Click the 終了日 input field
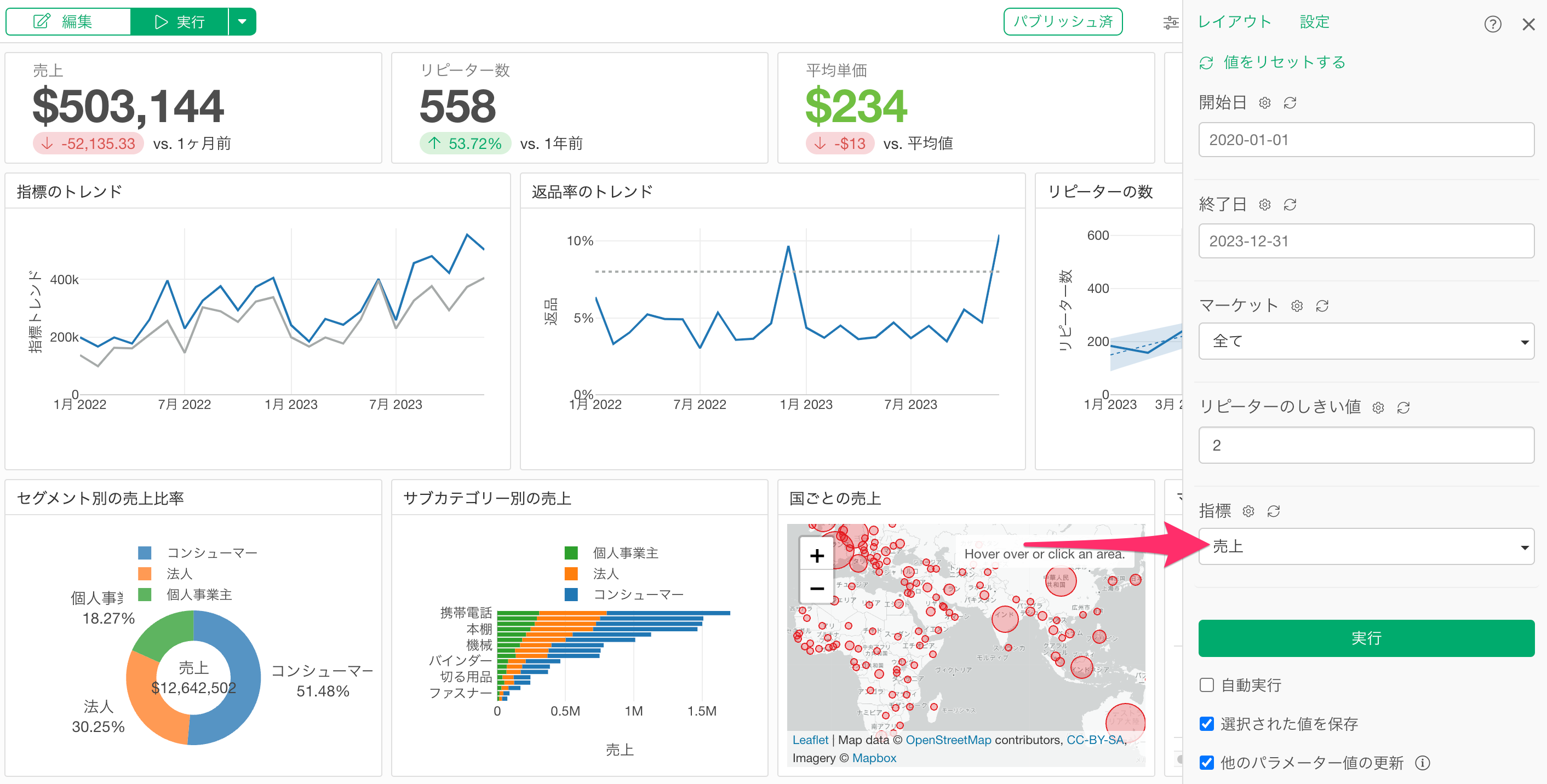 (1366, 241)
